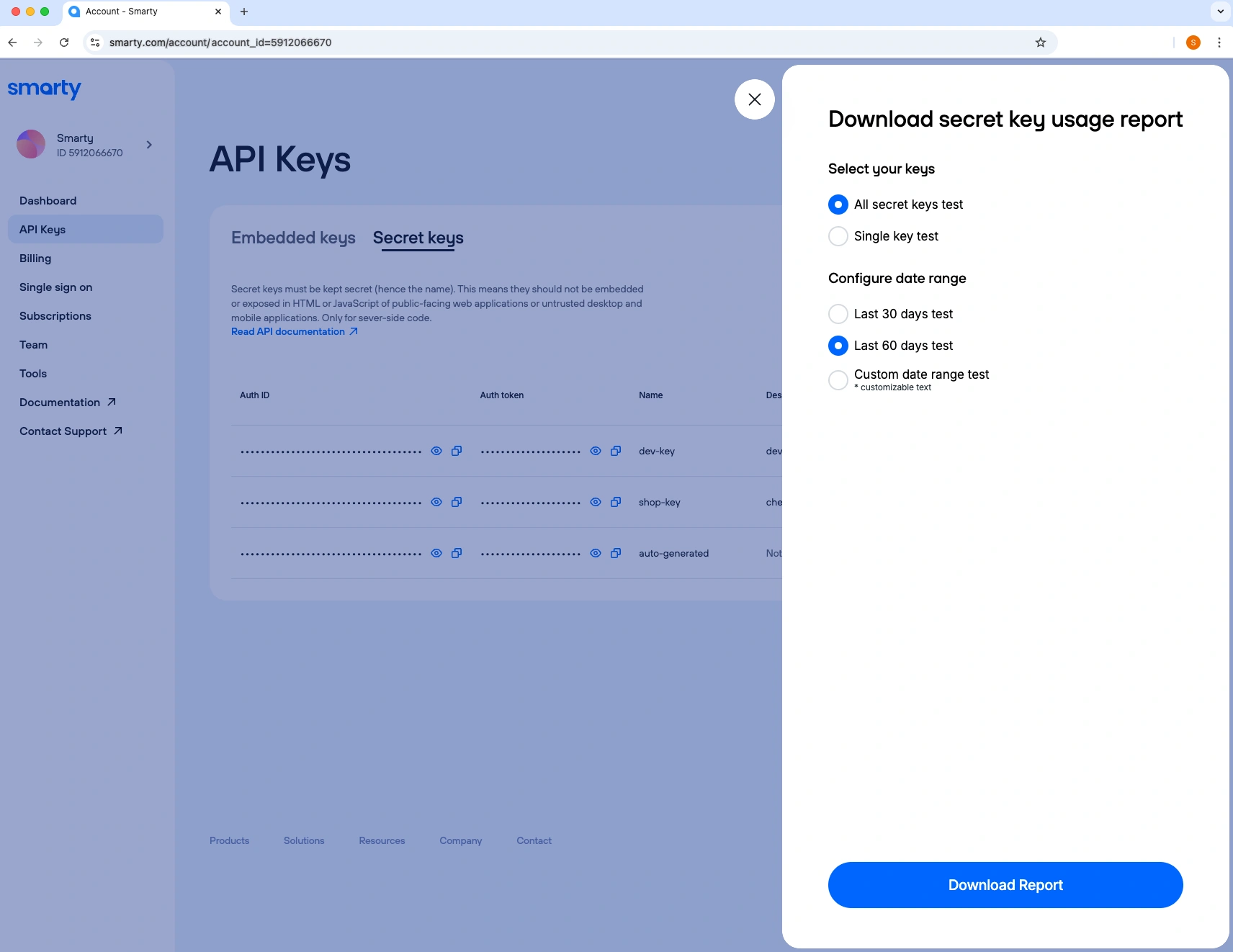Image resolution: width=1233 pixels, height=952 pixels.
Task: Click the Download Report button
Action: 1005,885
